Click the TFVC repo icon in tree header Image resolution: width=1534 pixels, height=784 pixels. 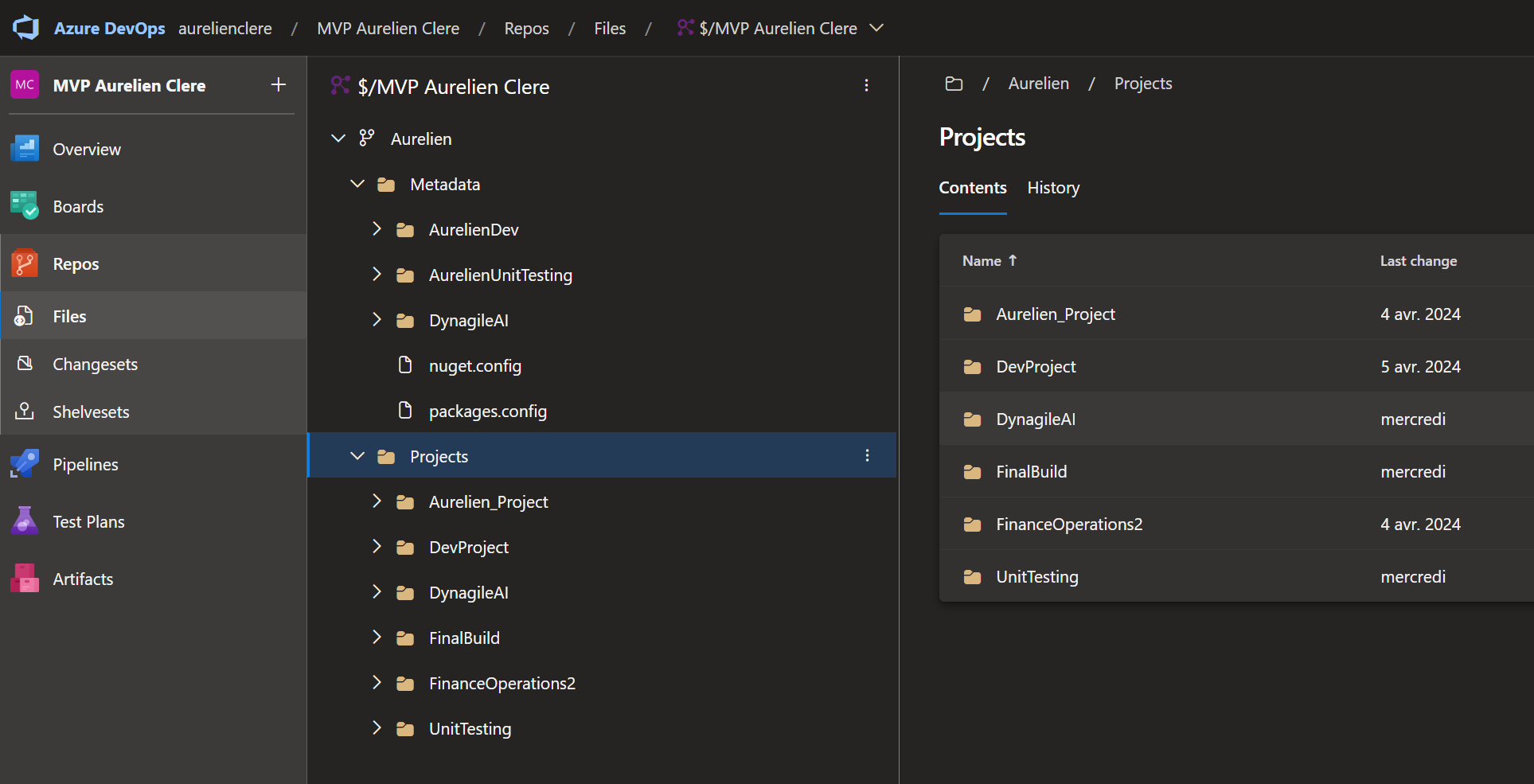[x=340, y=85]
